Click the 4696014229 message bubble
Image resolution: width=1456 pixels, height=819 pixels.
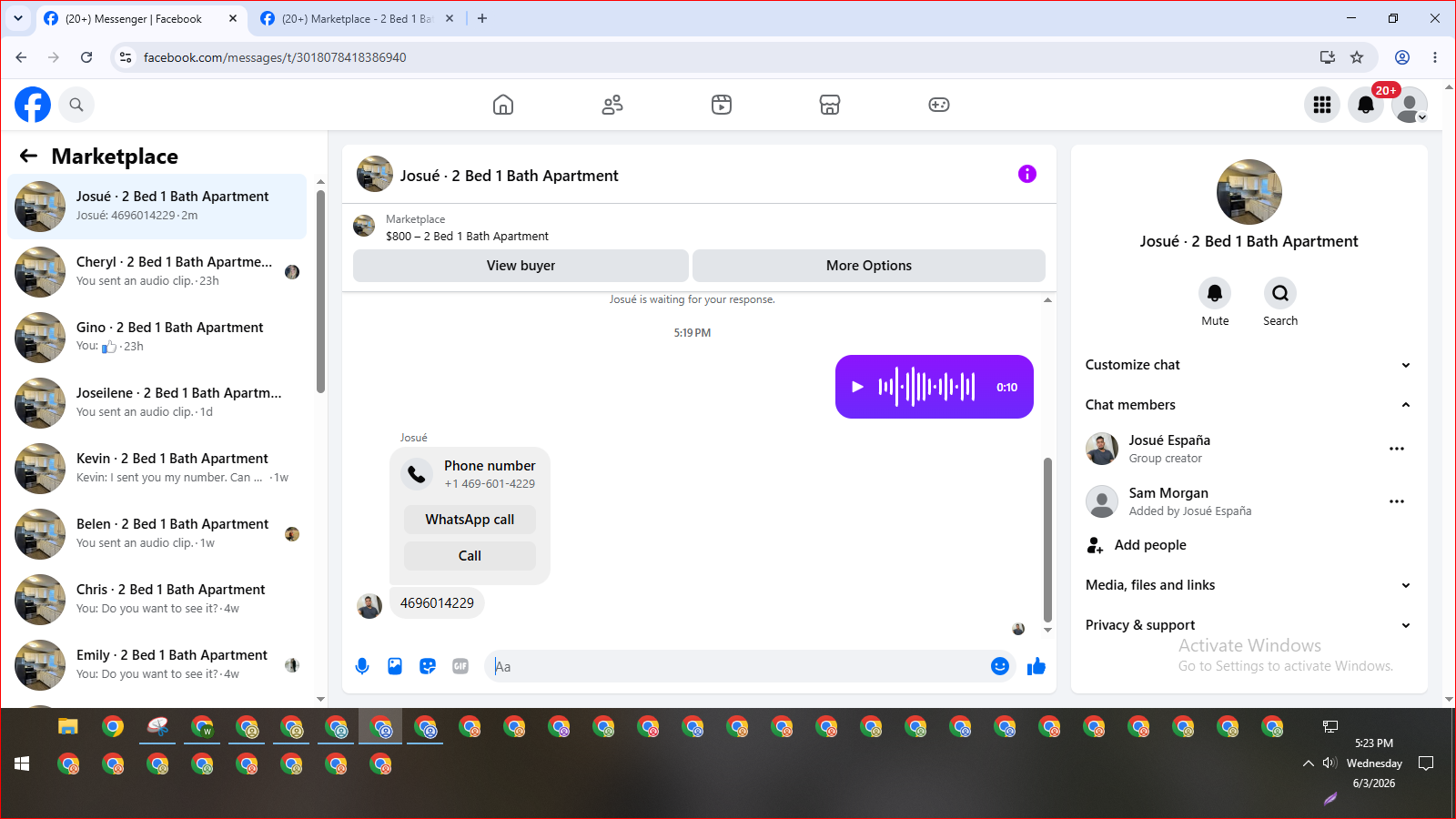point(437,603)
